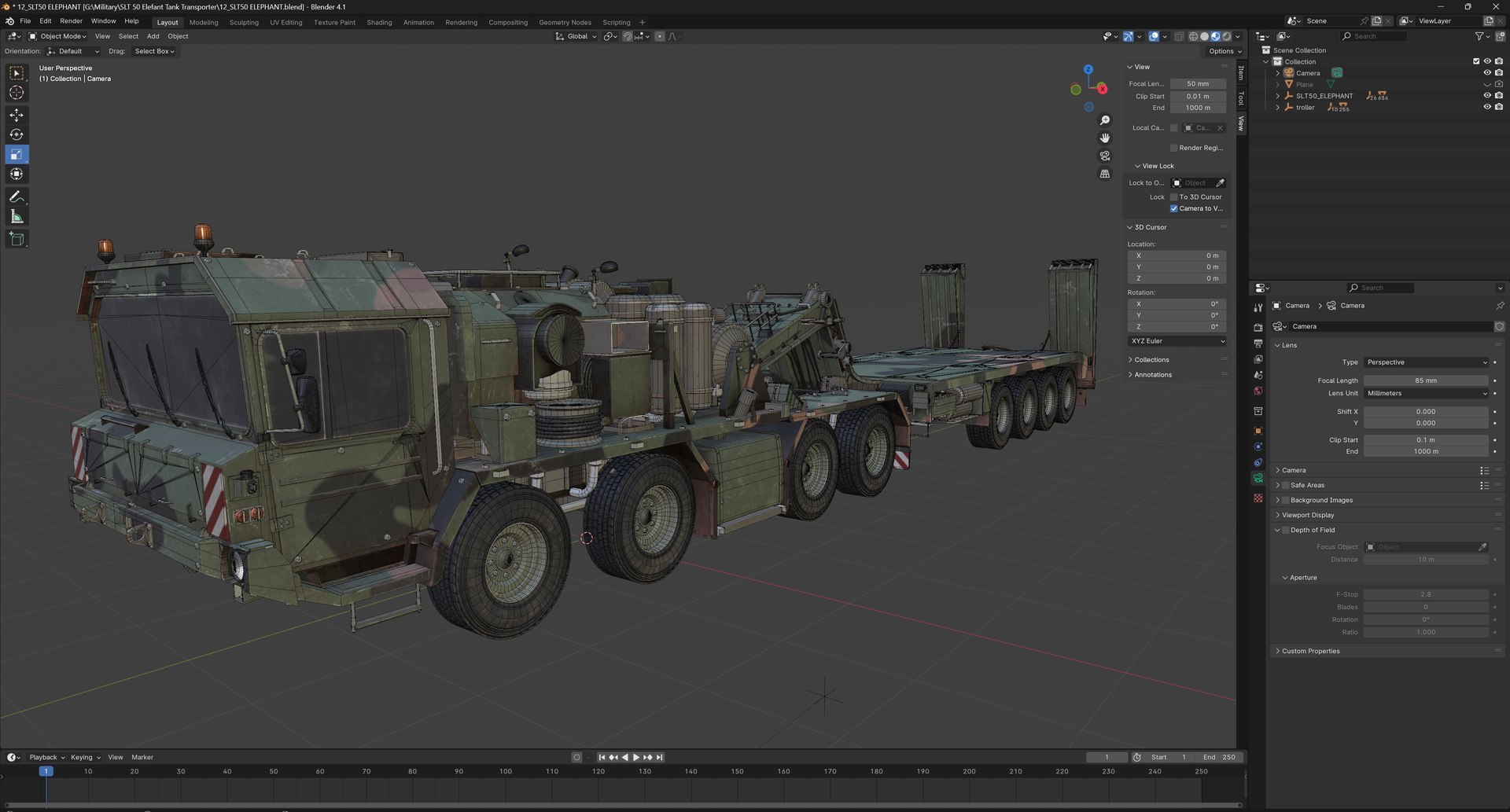
Task: Open the timeline Playback popover
Action: pos(47,758)
